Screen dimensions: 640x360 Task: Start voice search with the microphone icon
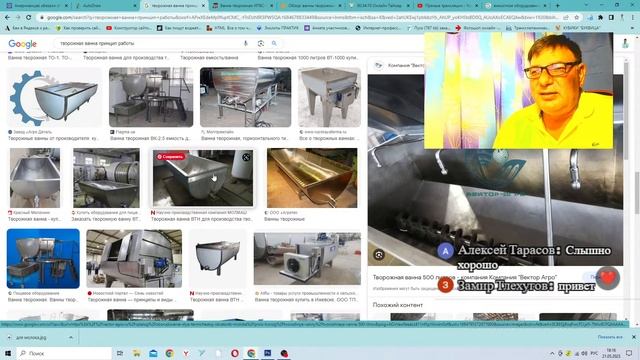[x=245, y=43]
